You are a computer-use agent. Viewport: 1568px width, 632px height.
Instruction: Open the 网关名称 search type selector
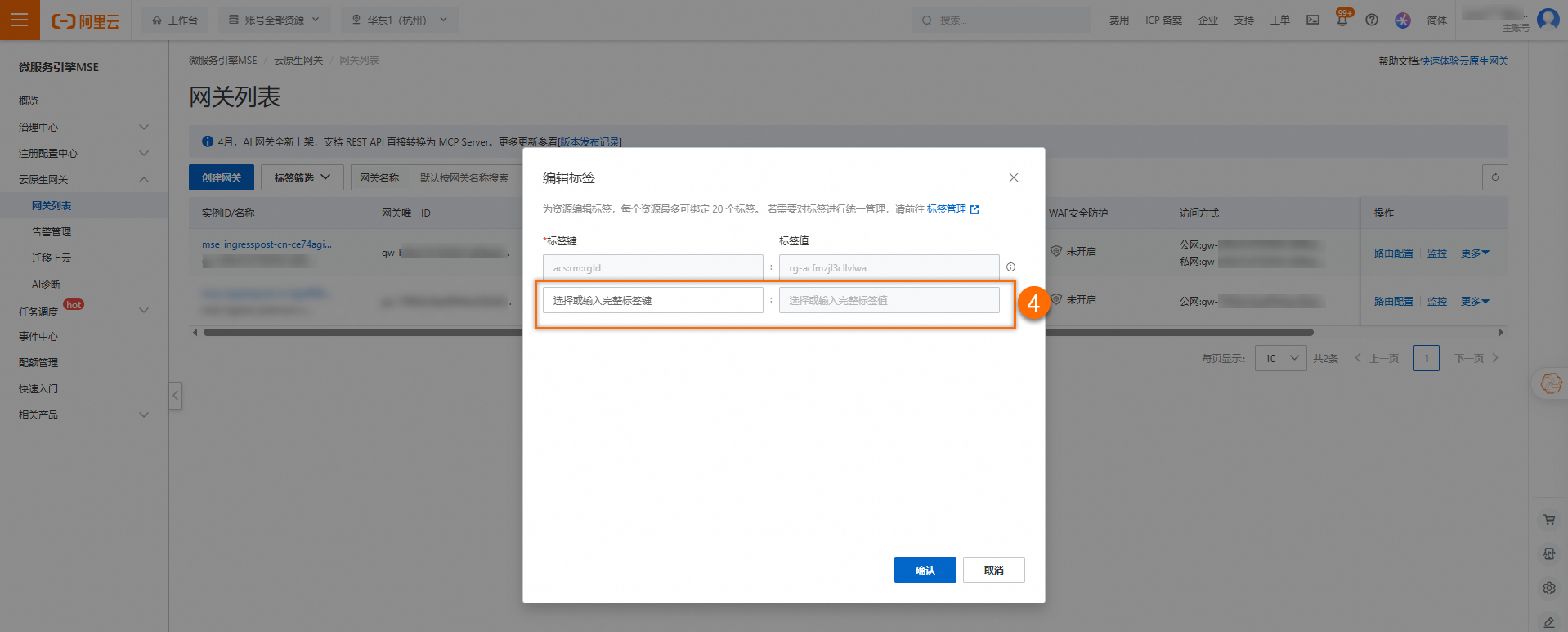pos(380,177)
